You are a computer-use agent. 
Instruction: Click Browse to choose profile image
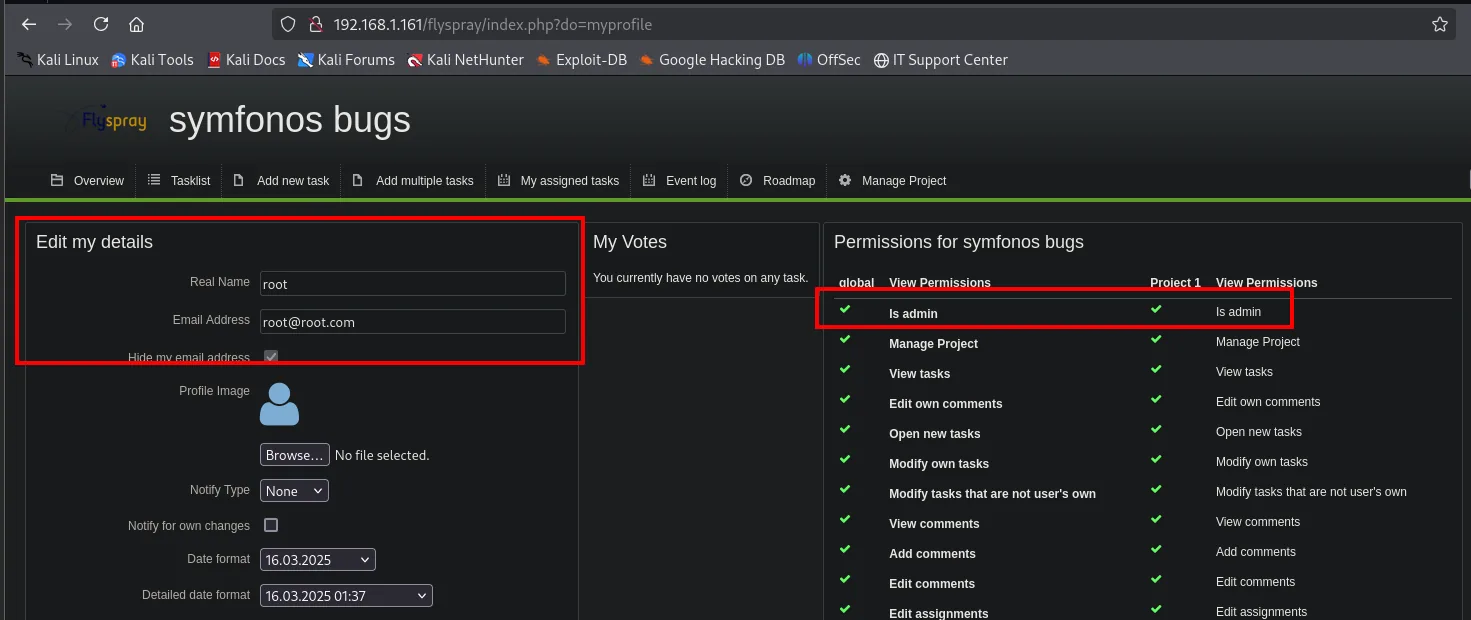coord(295,455)
